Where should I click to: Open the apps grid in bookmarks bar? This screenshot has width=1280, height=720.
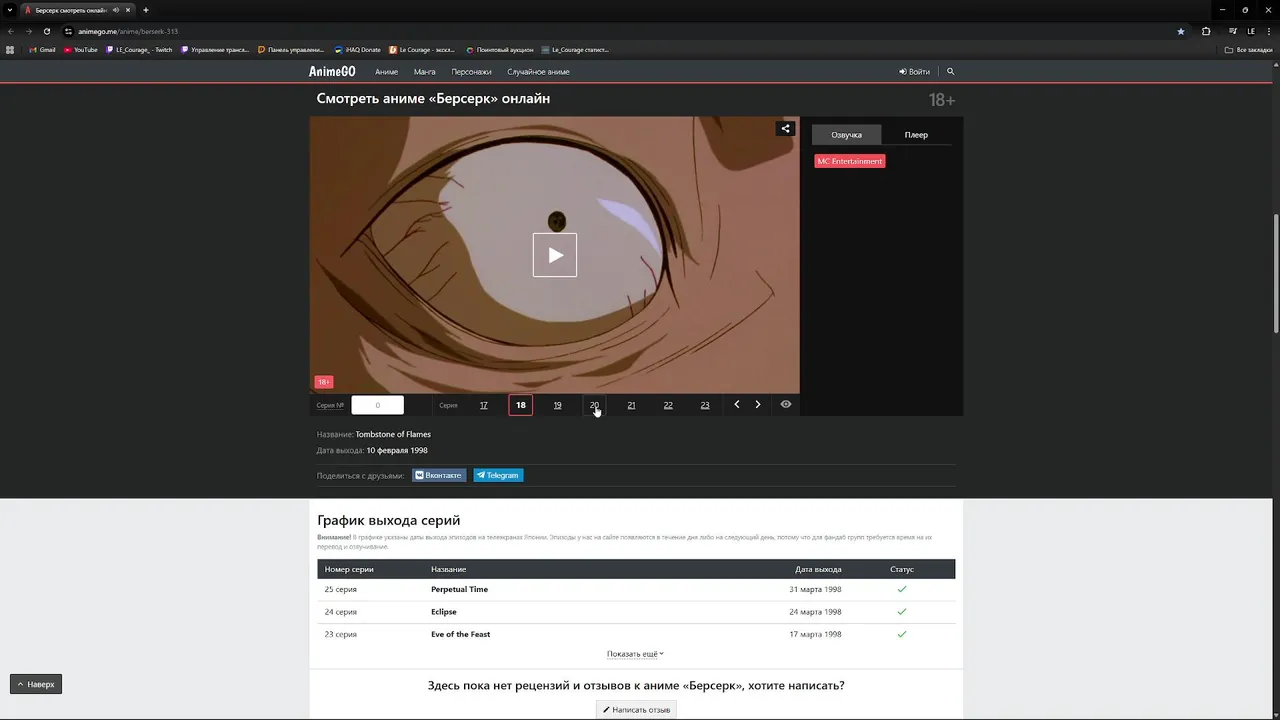click(10, 49)
